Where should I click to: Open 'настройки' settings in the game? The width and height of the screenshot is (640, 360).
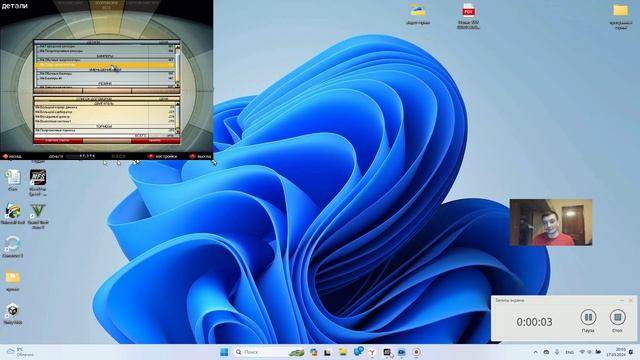(x=162, y=156)
